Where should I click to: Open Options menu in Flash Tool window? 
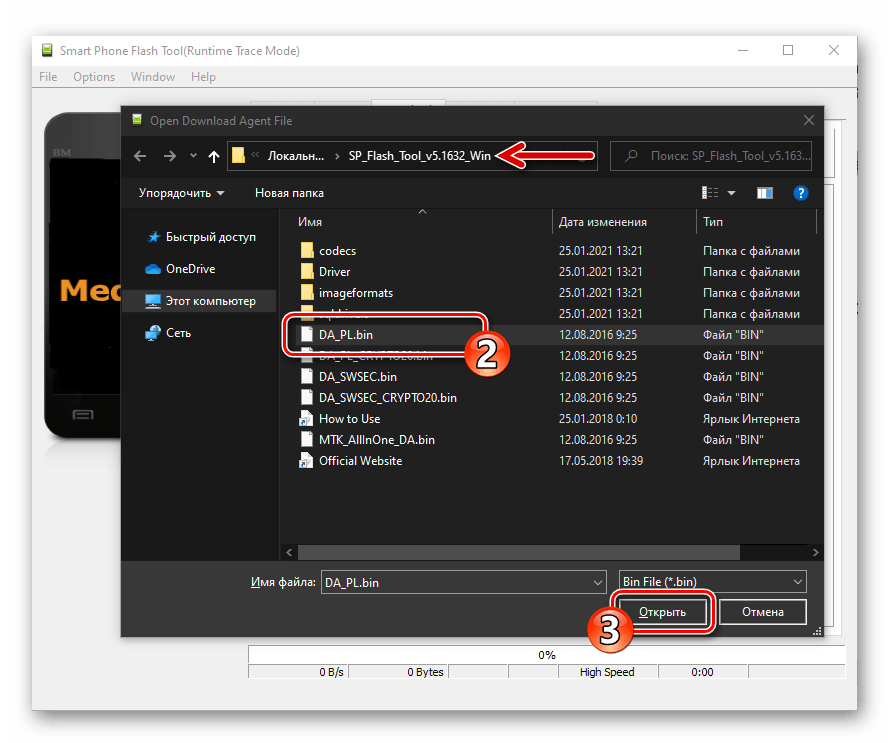click(94, 77)
